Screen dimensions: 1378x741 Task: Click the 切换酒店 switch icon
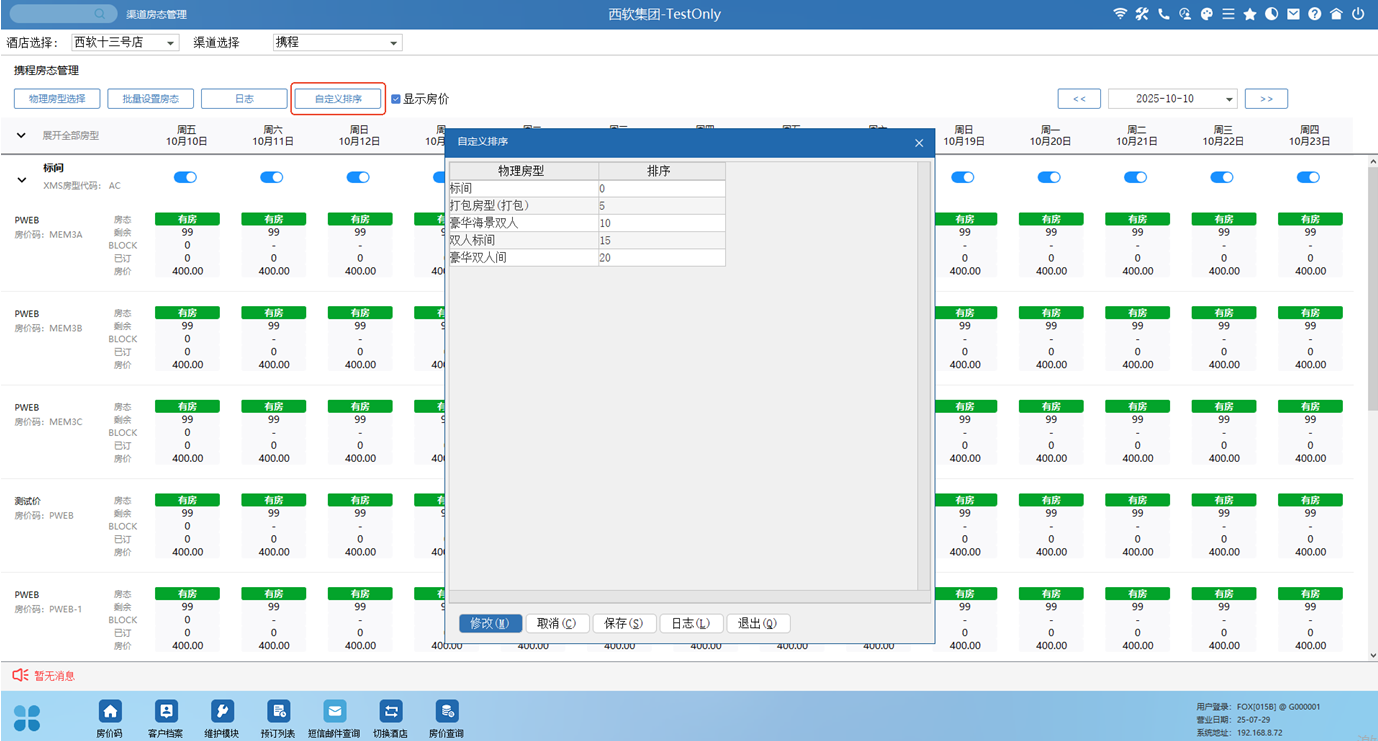coord(390,712)
